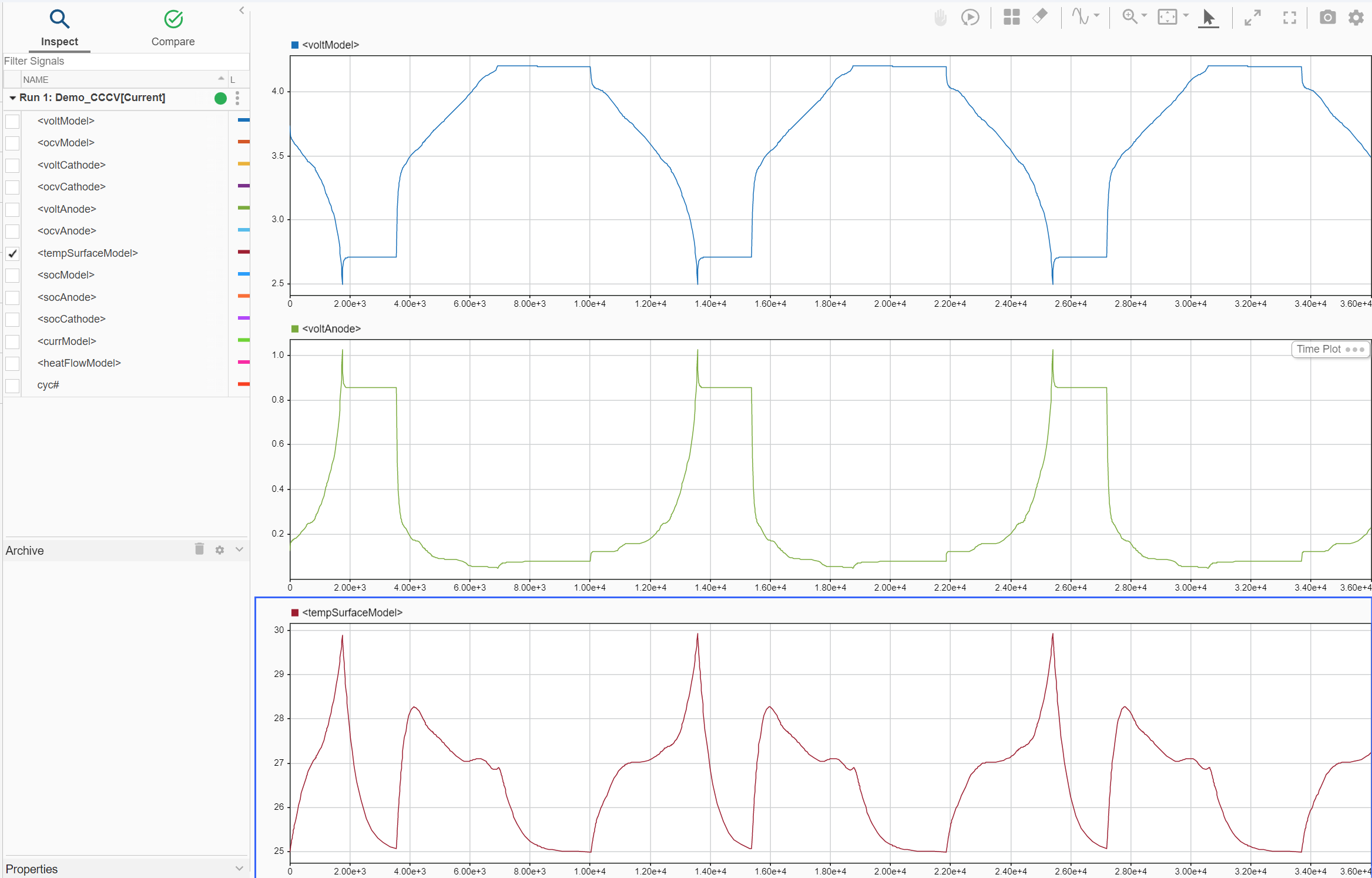Click the replay button in toolbar
Screen dimensions: 1372x878
(x=970, y=17)
